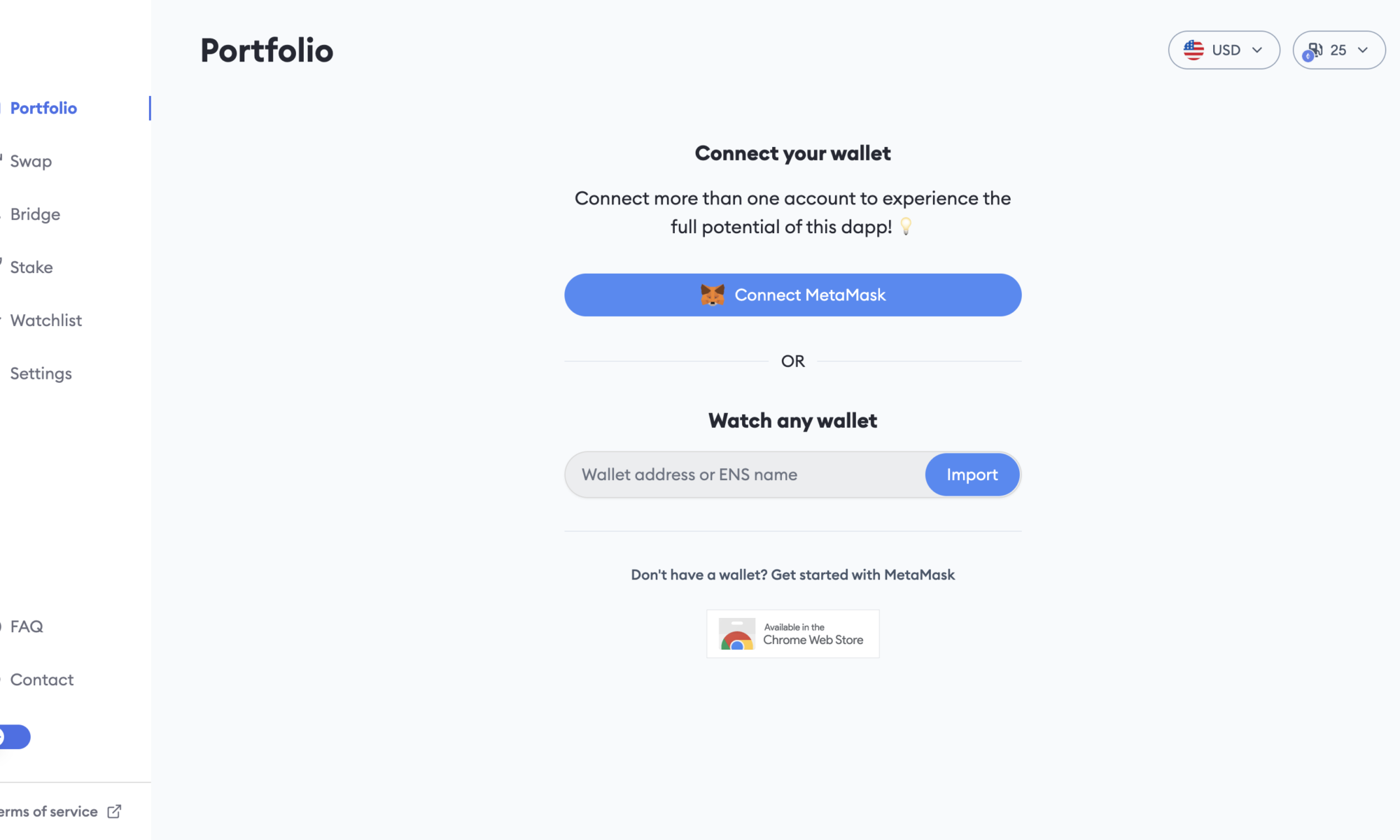Open the gas price 25 dropdown
Viewport: 1400px width, 840px height.
coord(1339,50)
